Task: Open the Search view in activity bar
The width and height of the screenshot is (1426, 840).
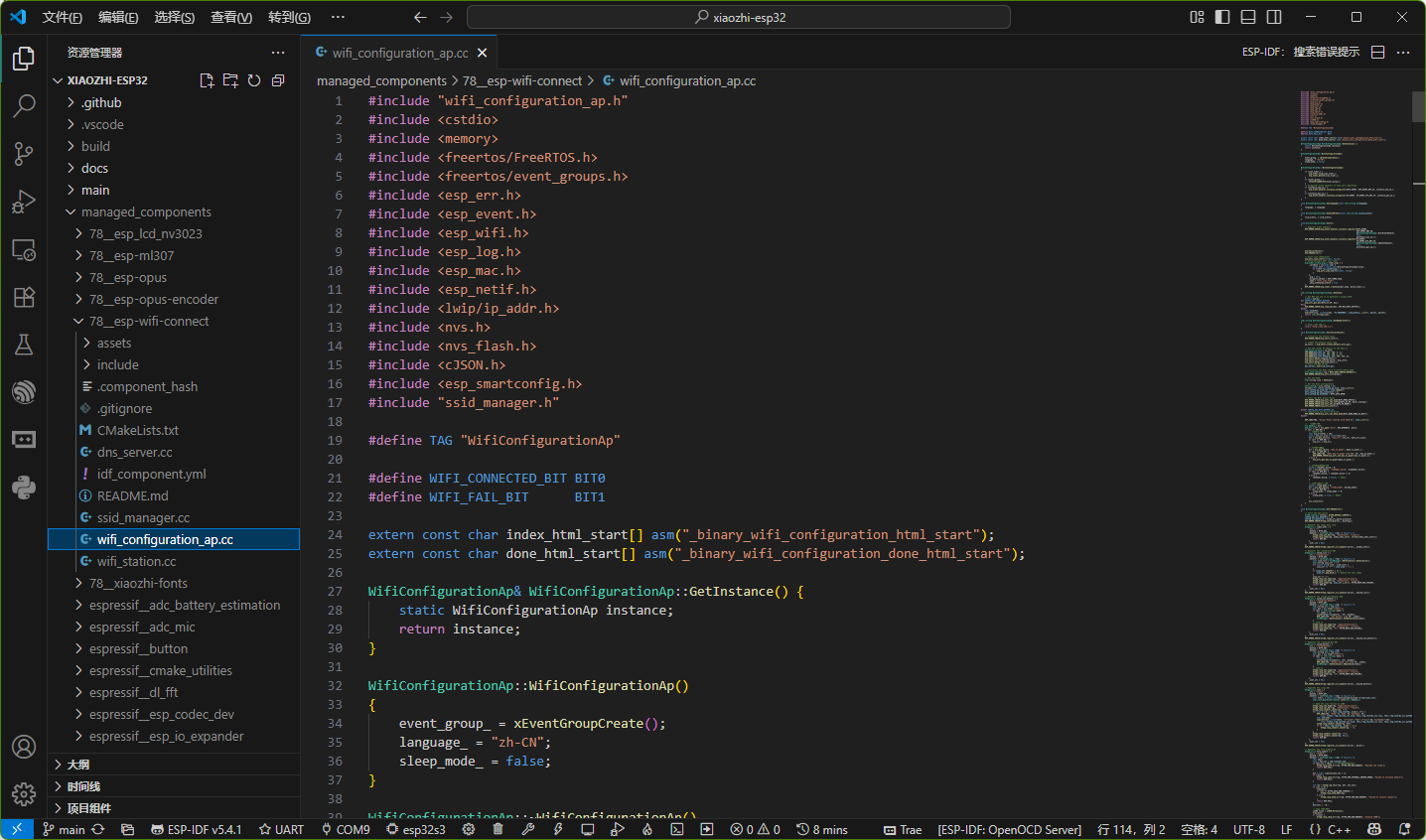Action: [24, 105]
